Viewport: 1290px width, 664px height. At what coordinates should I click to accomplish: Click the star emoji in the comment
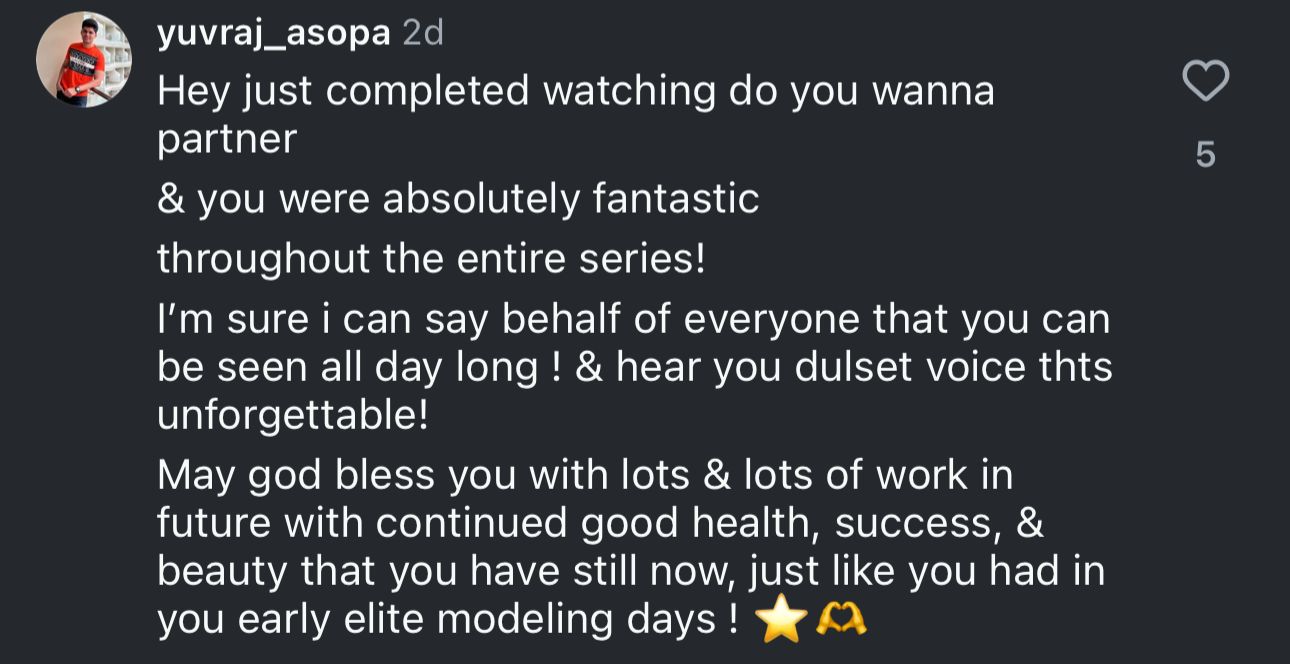tap(781, 621)
